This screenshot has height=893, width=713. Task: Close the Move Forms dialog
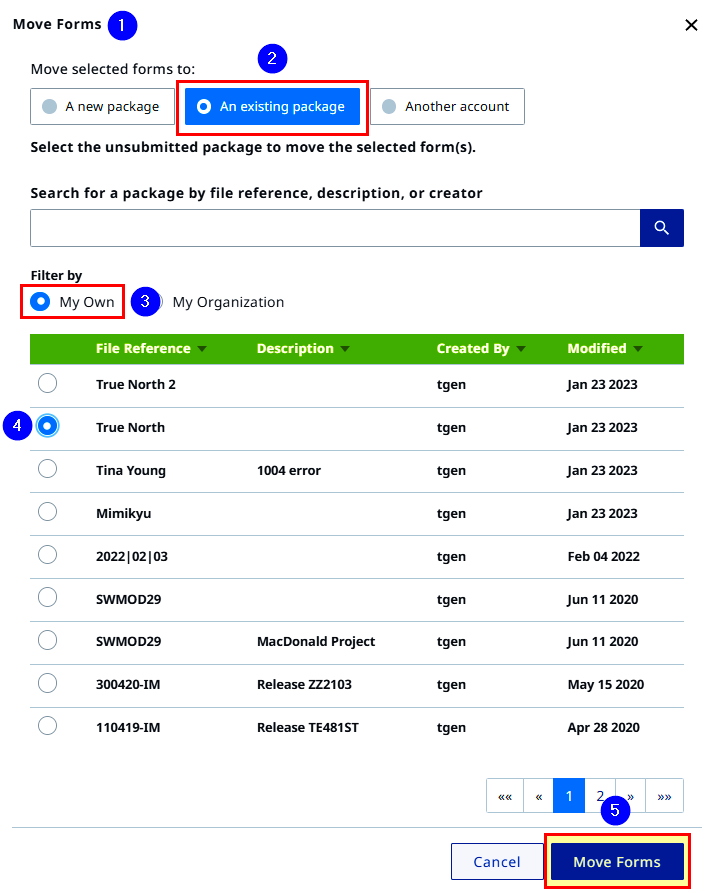coord(691,25)
